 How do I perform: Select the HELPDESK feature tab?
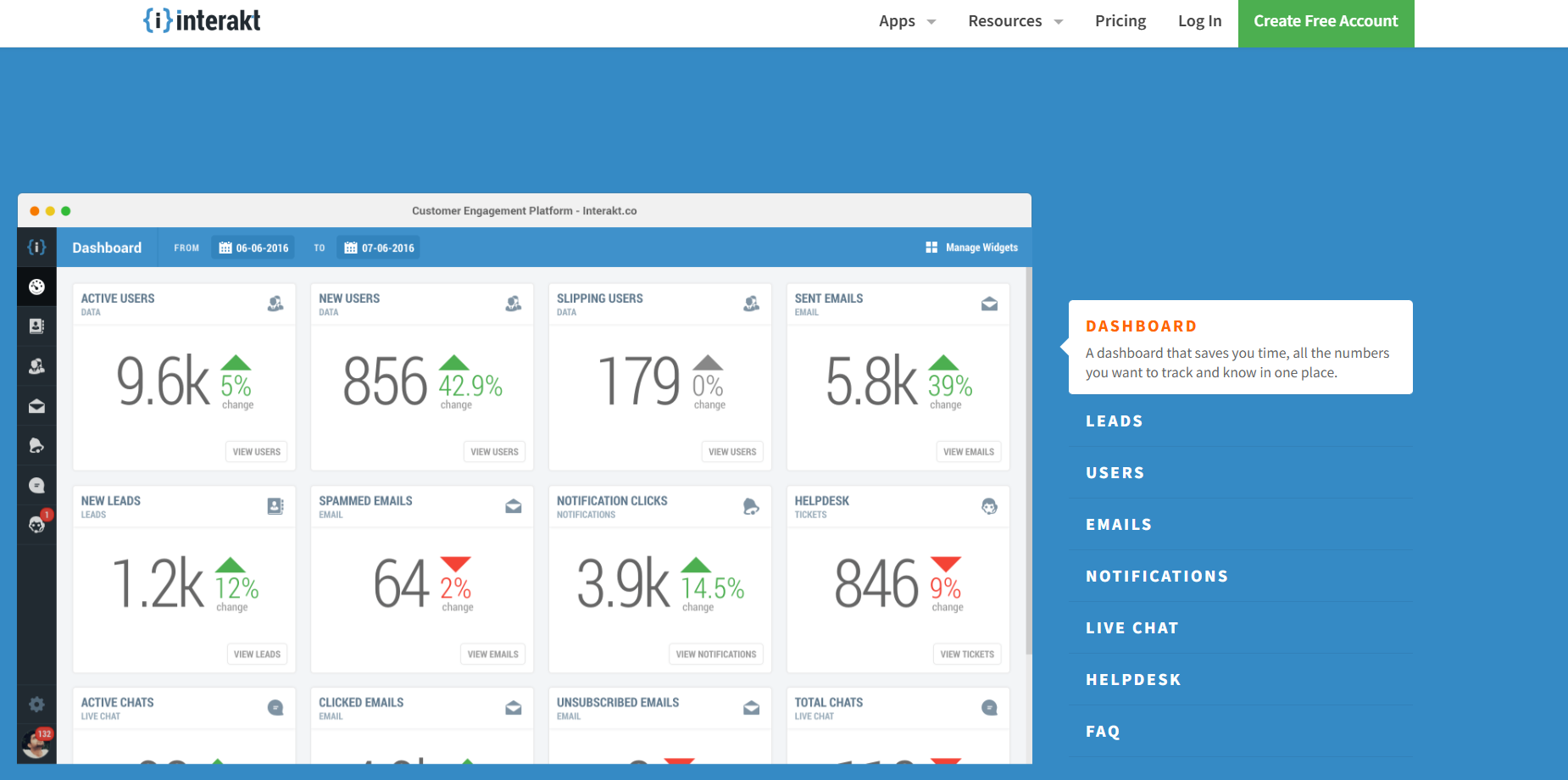click(1133, 680)
